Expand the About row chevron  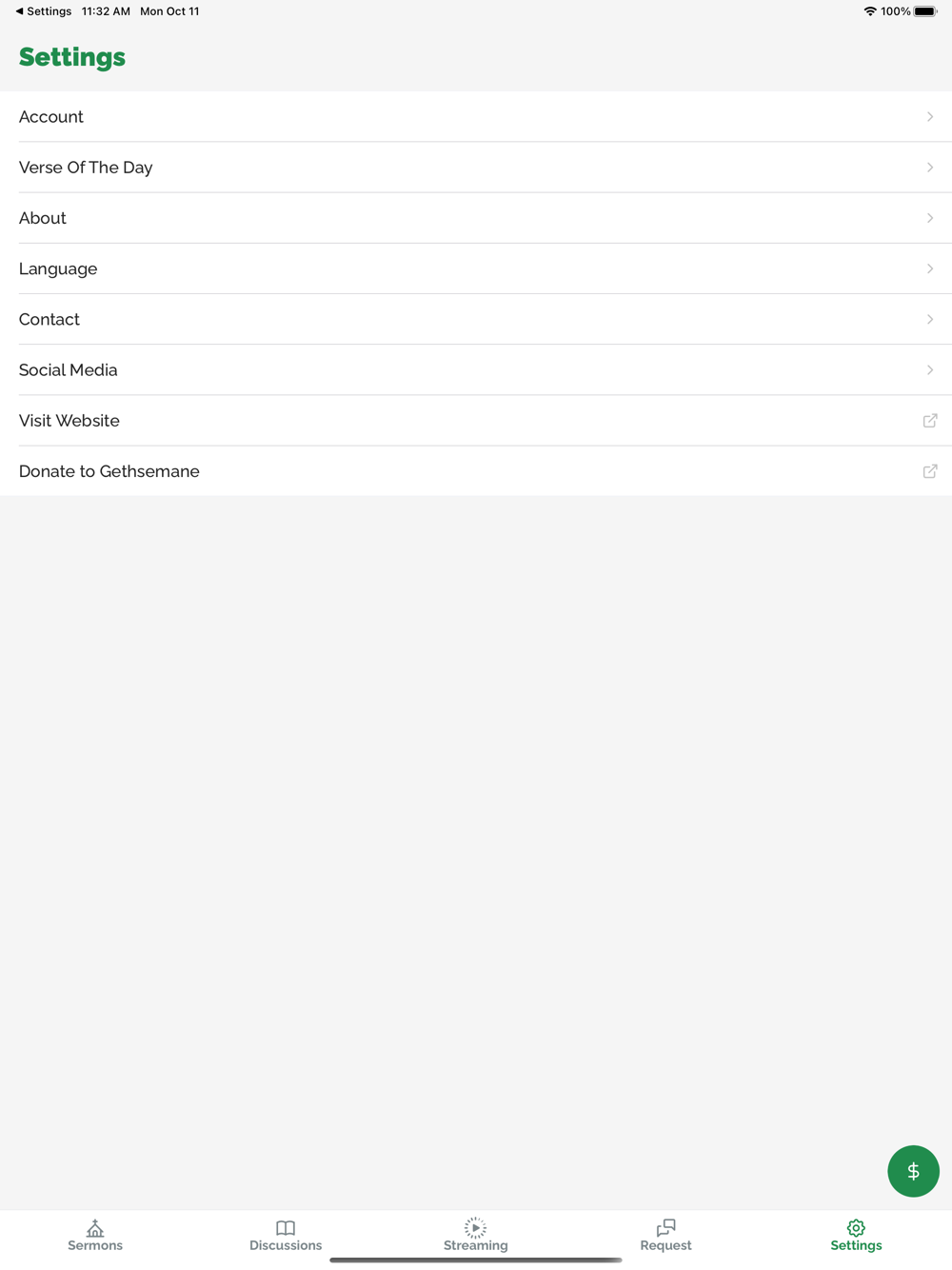[x=930, y=218]
